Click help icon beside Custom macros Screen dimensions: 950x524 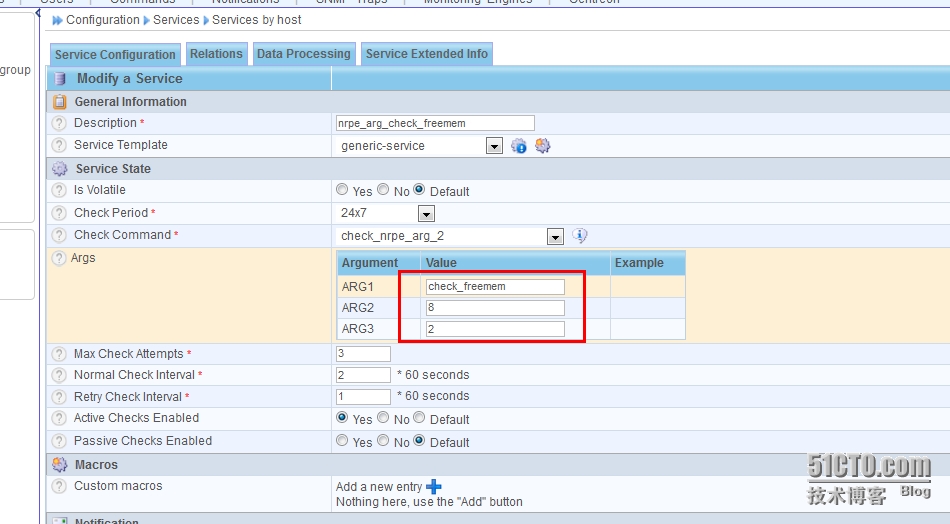[x=59, y=486]
